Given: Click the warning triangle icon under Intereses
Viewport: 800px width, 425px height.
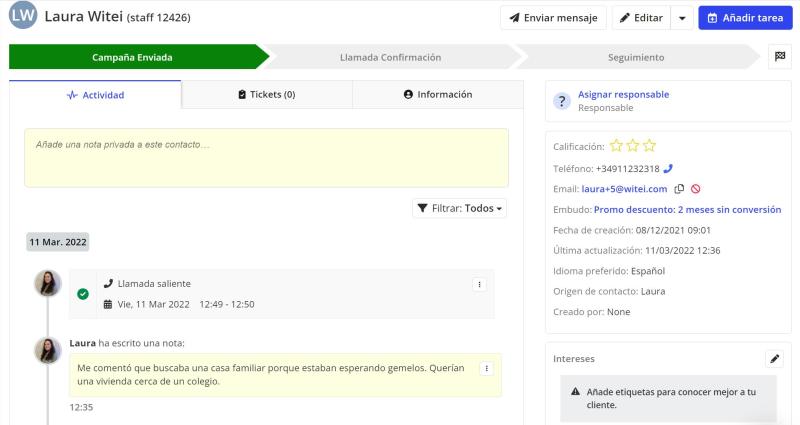Looking at the screenshot, I should [576, 392].
